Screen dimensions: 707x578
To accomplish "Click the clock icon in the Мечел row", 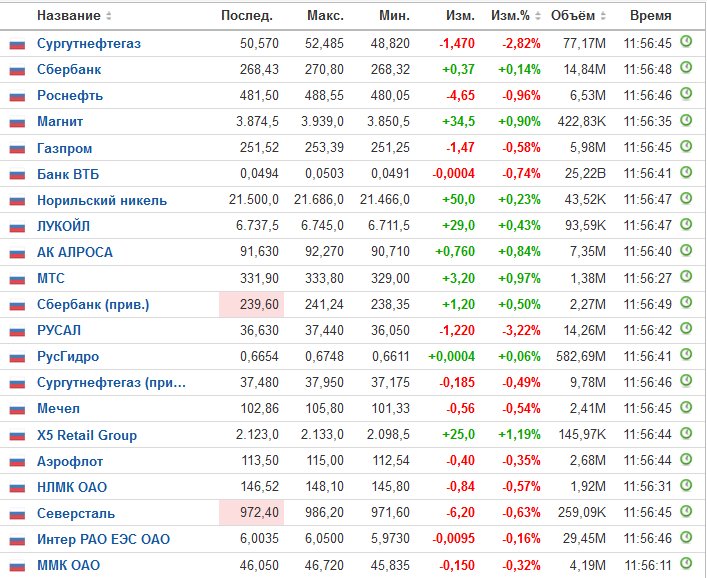I will tap(686, 406).
